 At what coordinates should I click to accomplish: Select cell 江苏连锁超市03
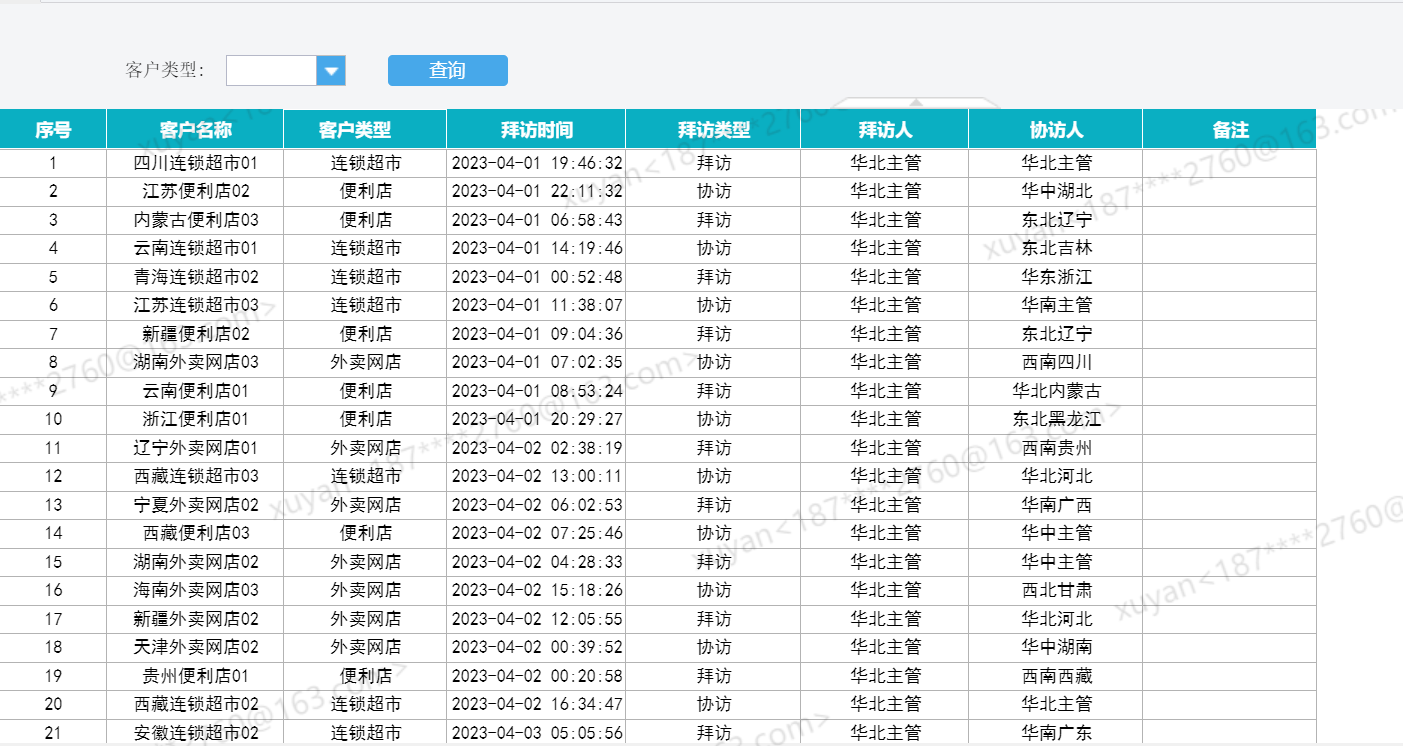pos(195,305)
